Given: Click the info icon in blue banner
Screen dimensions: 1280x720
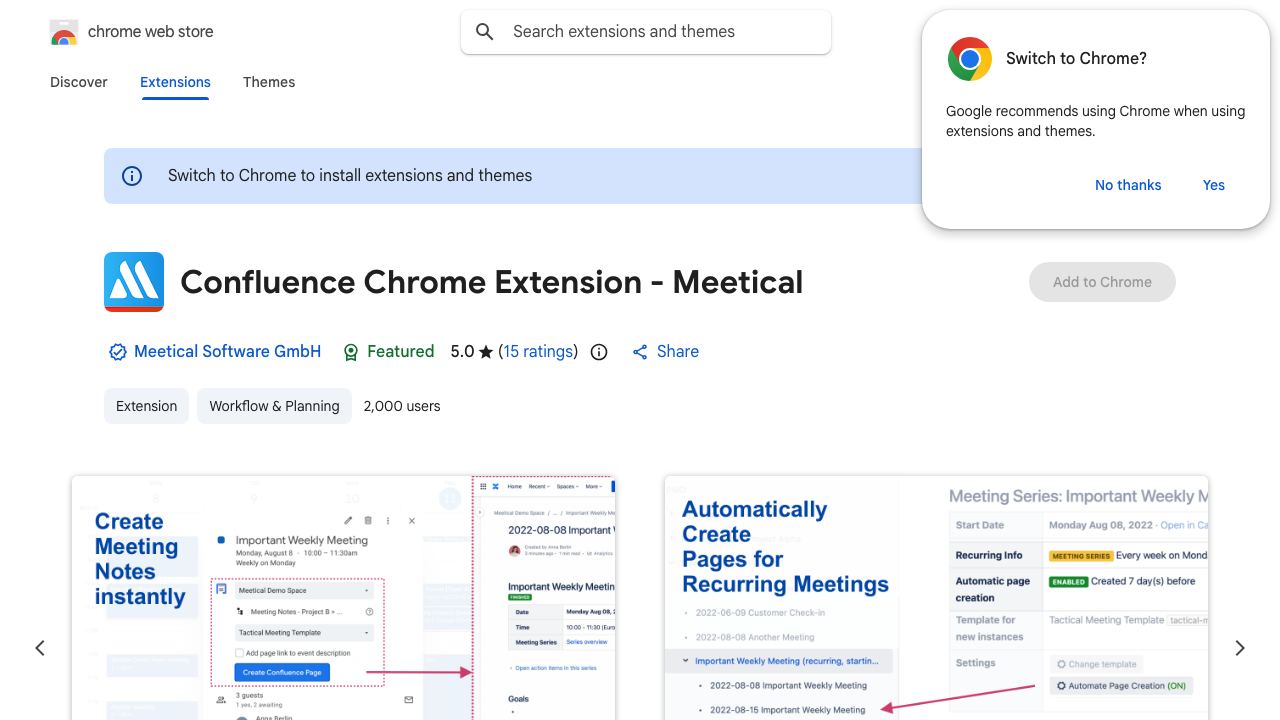Looking at the screenshot, I should point(132,176).
